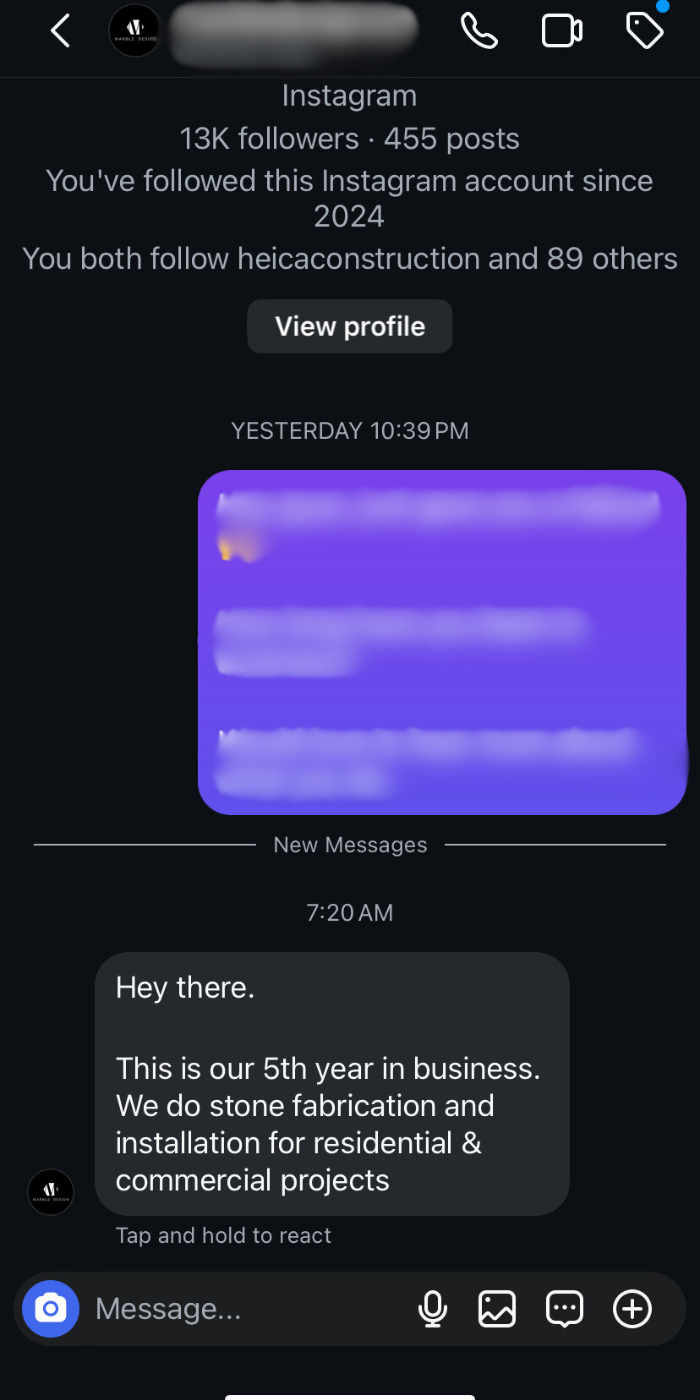Record a voice message with the microphone icon
Screen dimensions: 700x1400
click(x=432, y=1308)
